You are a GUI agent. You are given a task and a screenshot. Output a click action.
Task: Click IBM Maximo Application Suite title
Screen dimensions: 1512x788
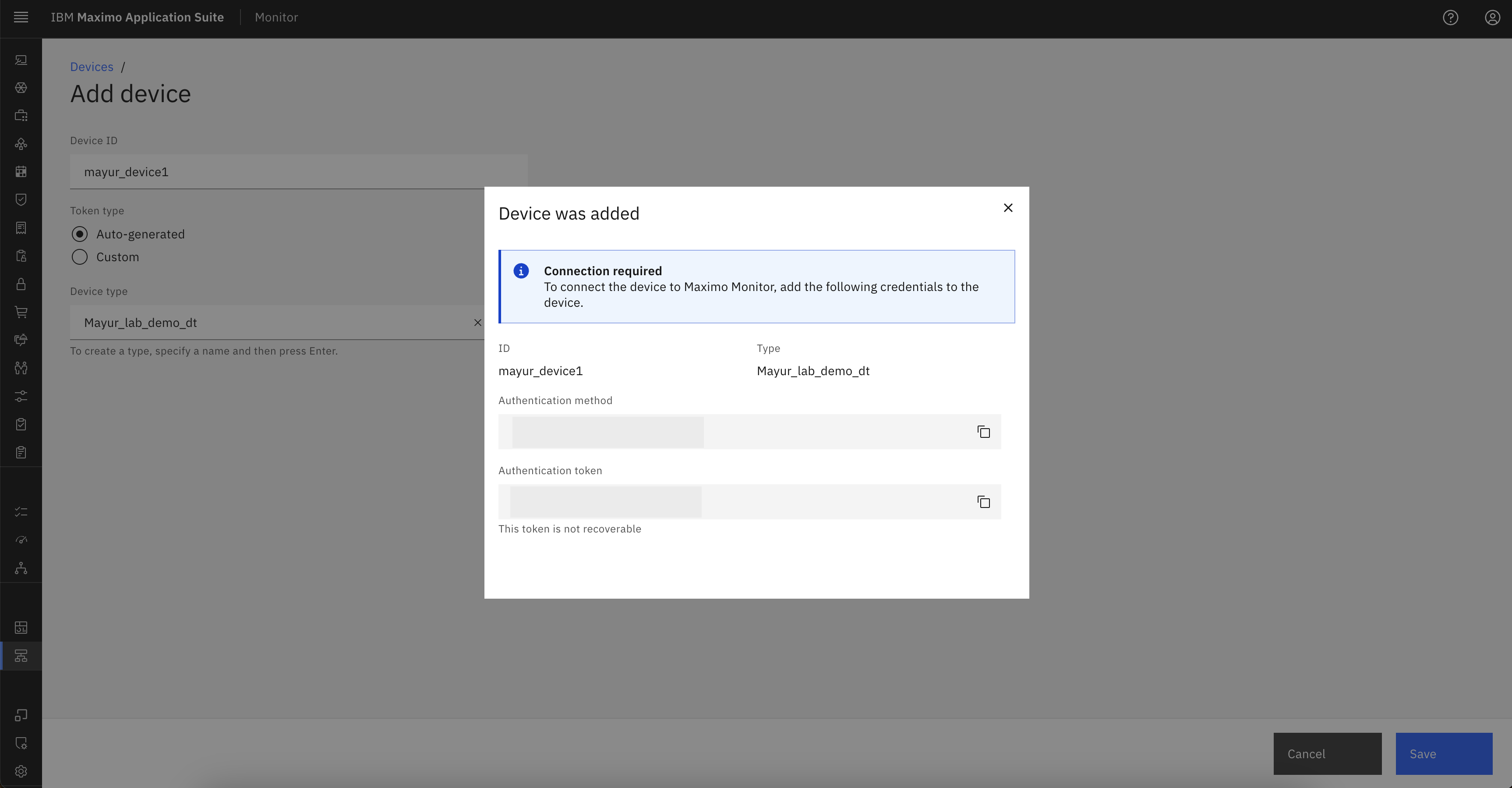coord(138,18)
